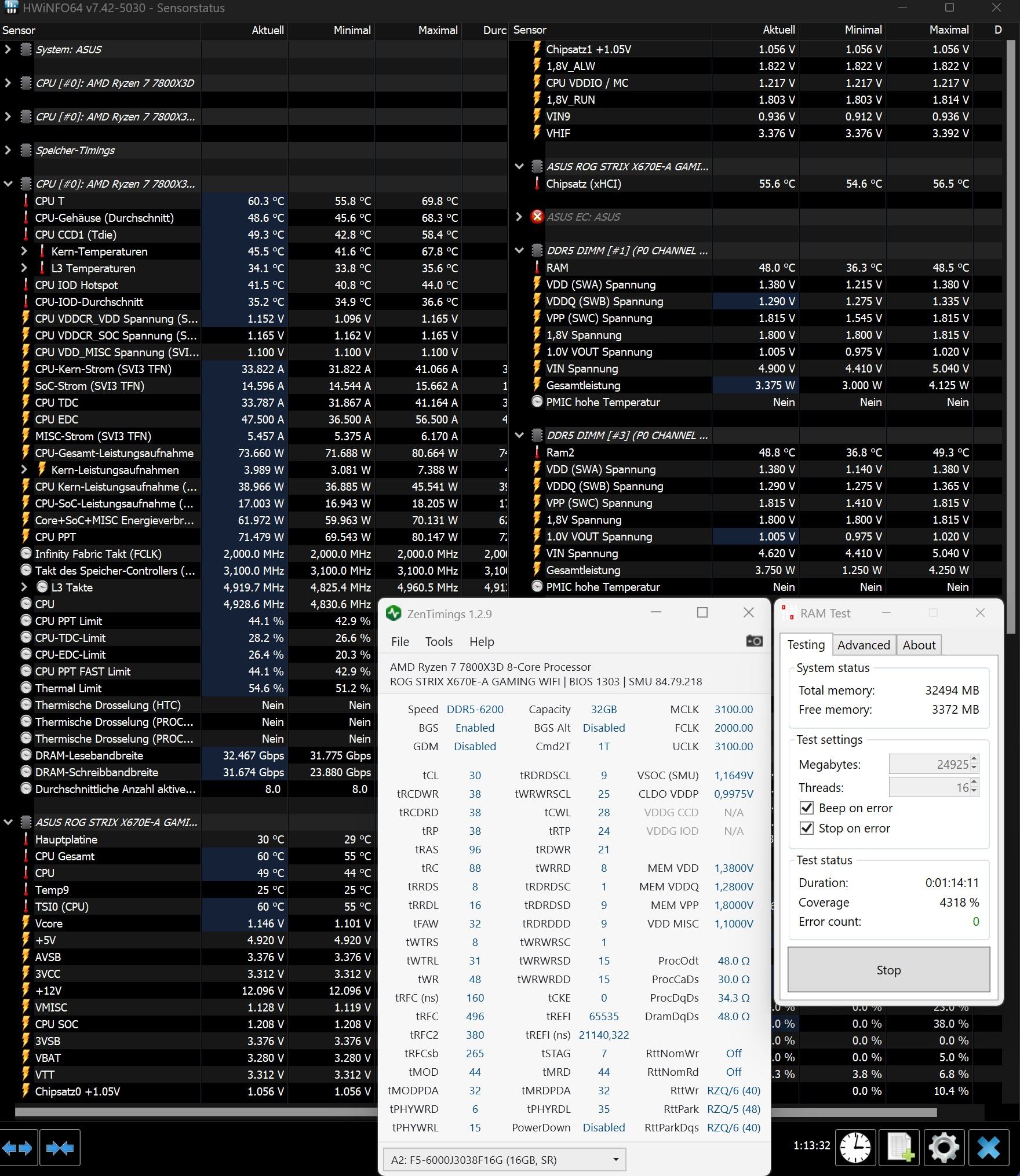Click the HWiNFO clock reset timer icon

point(855,1147)
